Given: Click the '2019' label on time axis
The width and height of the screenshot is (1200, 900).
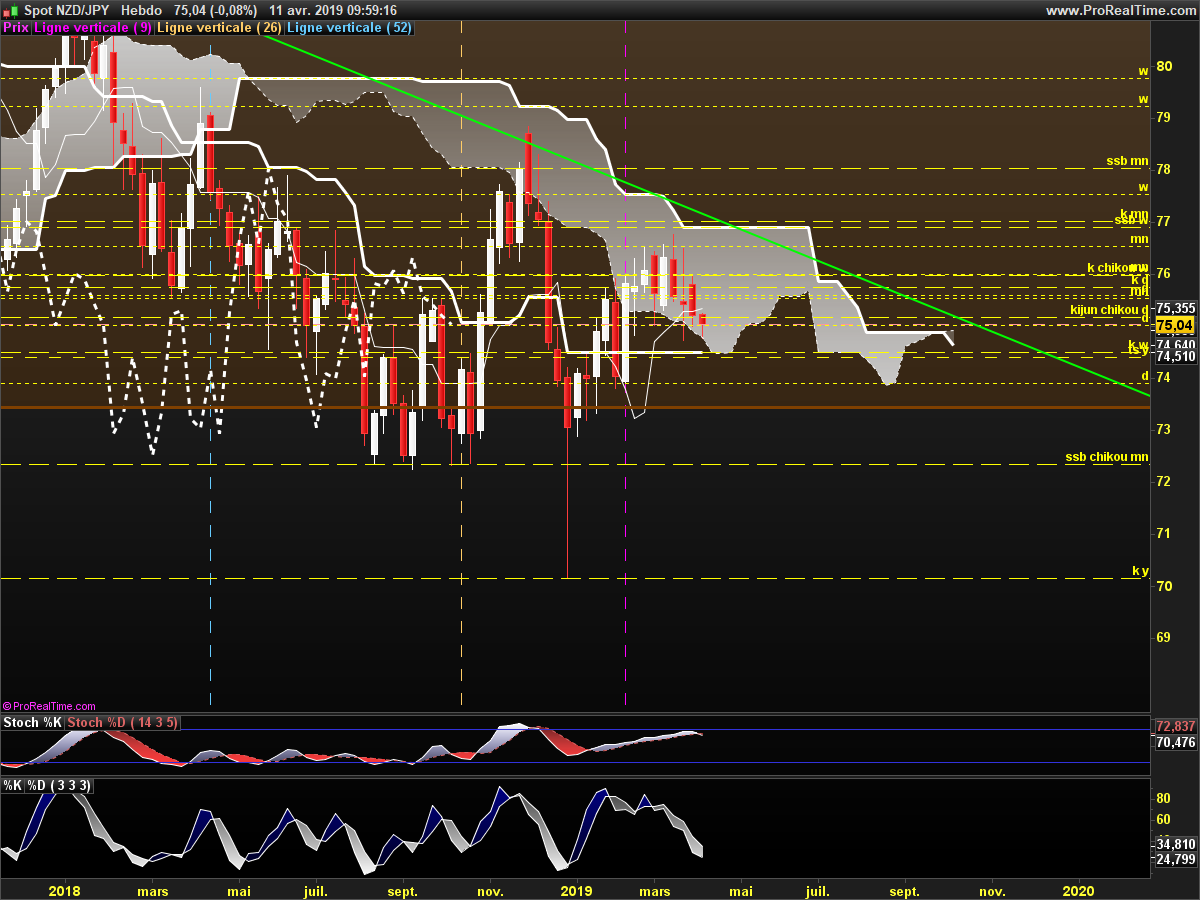Looking at the screenshot, I should (577, 889).
